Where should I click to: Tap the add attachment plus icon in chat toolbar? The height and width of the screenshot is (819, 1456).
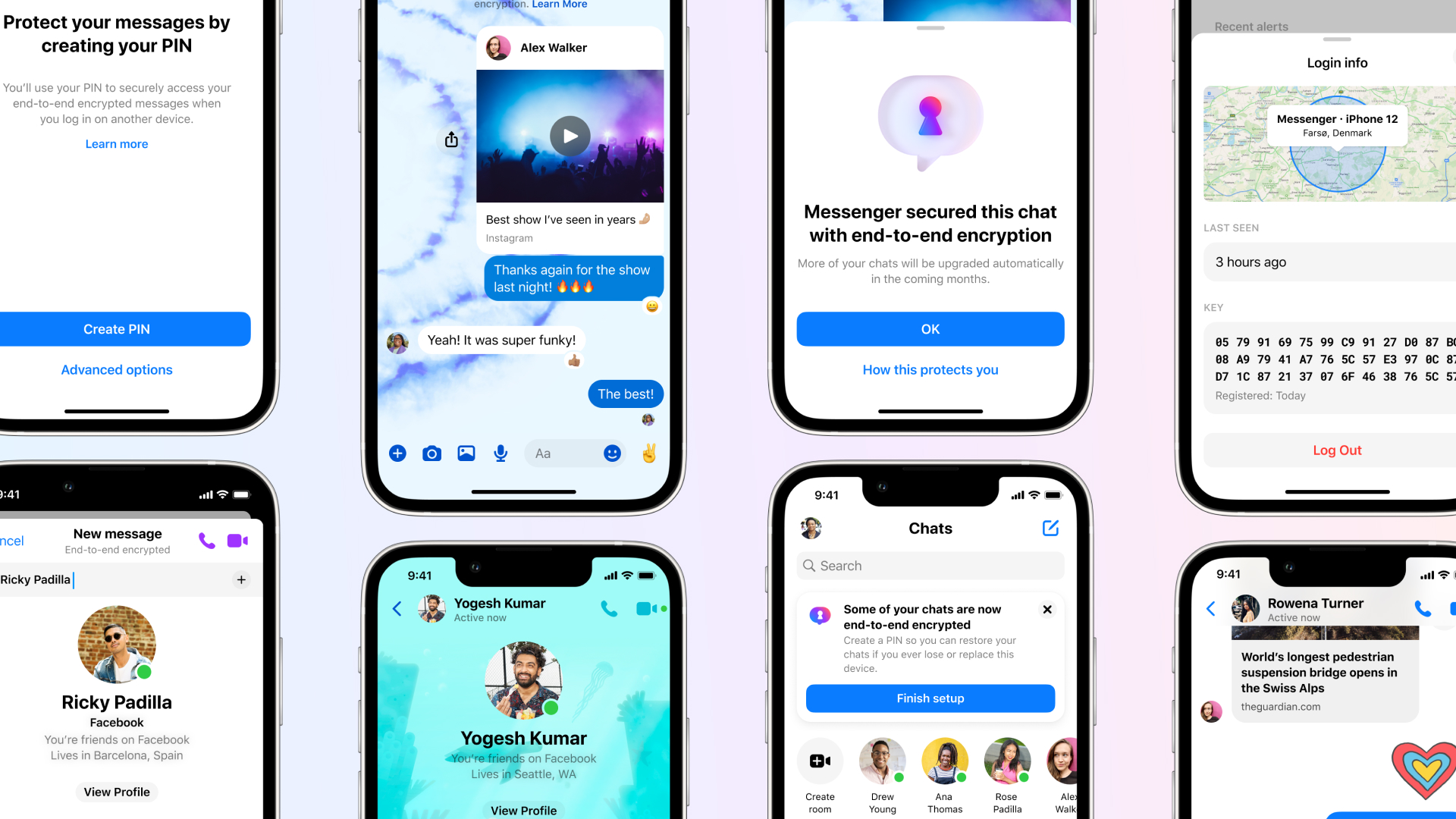(x=396, y=453)
